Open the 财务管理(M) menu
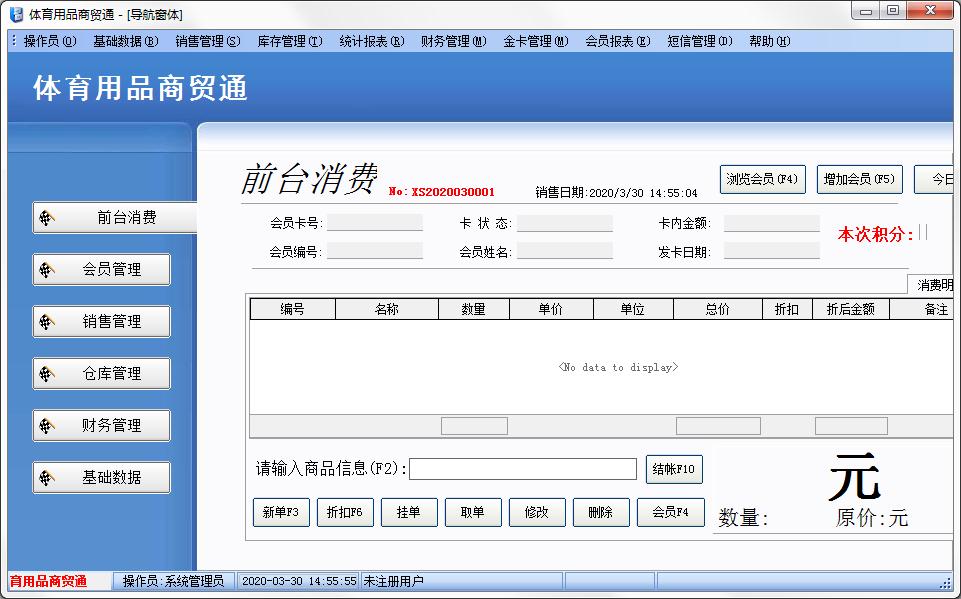961x599 pixels. point(454,41)
